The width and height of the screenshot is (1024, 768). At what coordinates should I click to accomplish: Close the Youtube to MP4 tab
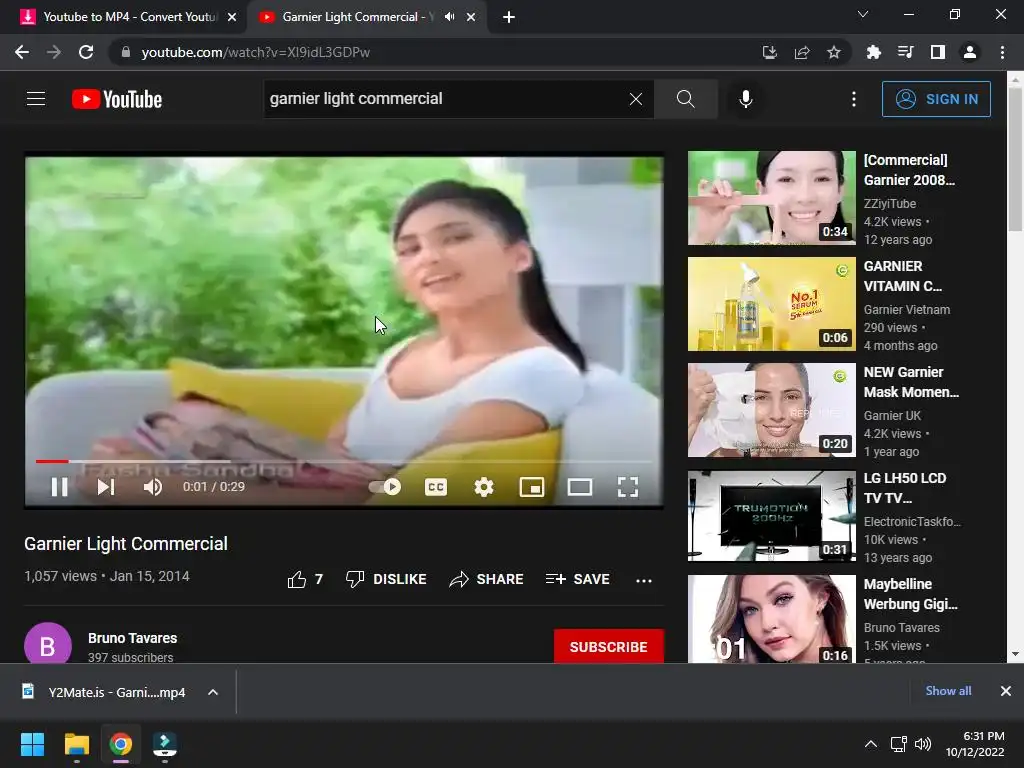(232, 17)
